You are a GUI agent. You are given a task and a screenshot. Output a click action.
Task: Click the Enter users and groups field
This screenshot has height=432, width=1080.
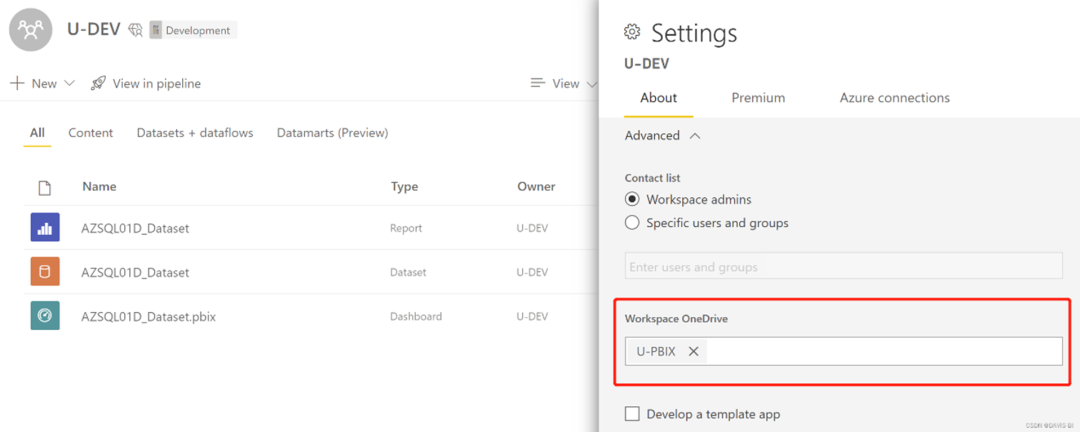pos(844,266)
